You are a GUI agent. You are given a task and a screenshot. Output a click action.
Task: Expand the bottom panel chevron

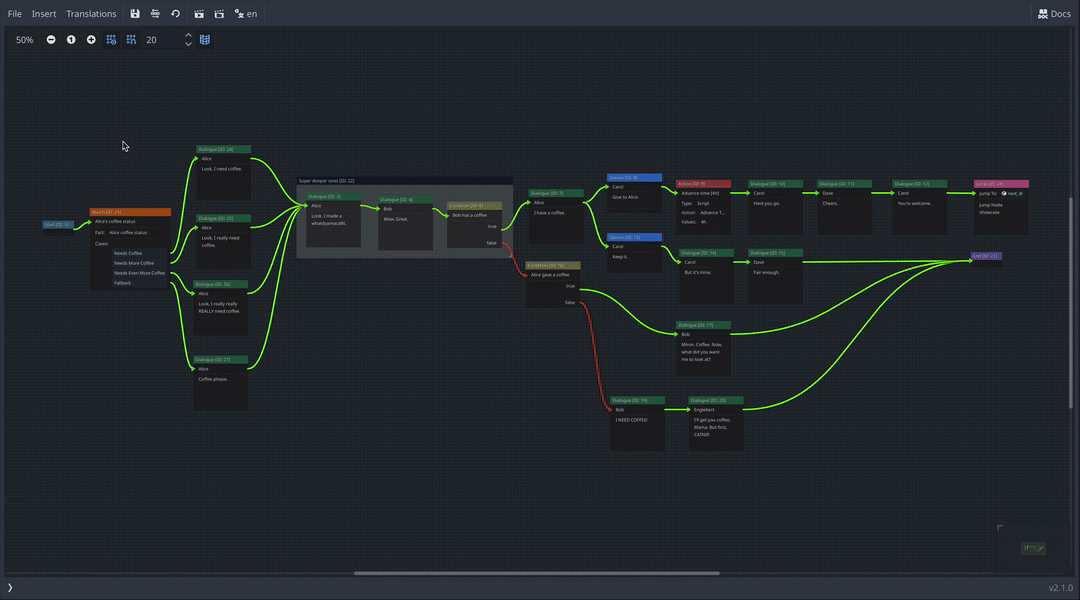pos(10,588)
